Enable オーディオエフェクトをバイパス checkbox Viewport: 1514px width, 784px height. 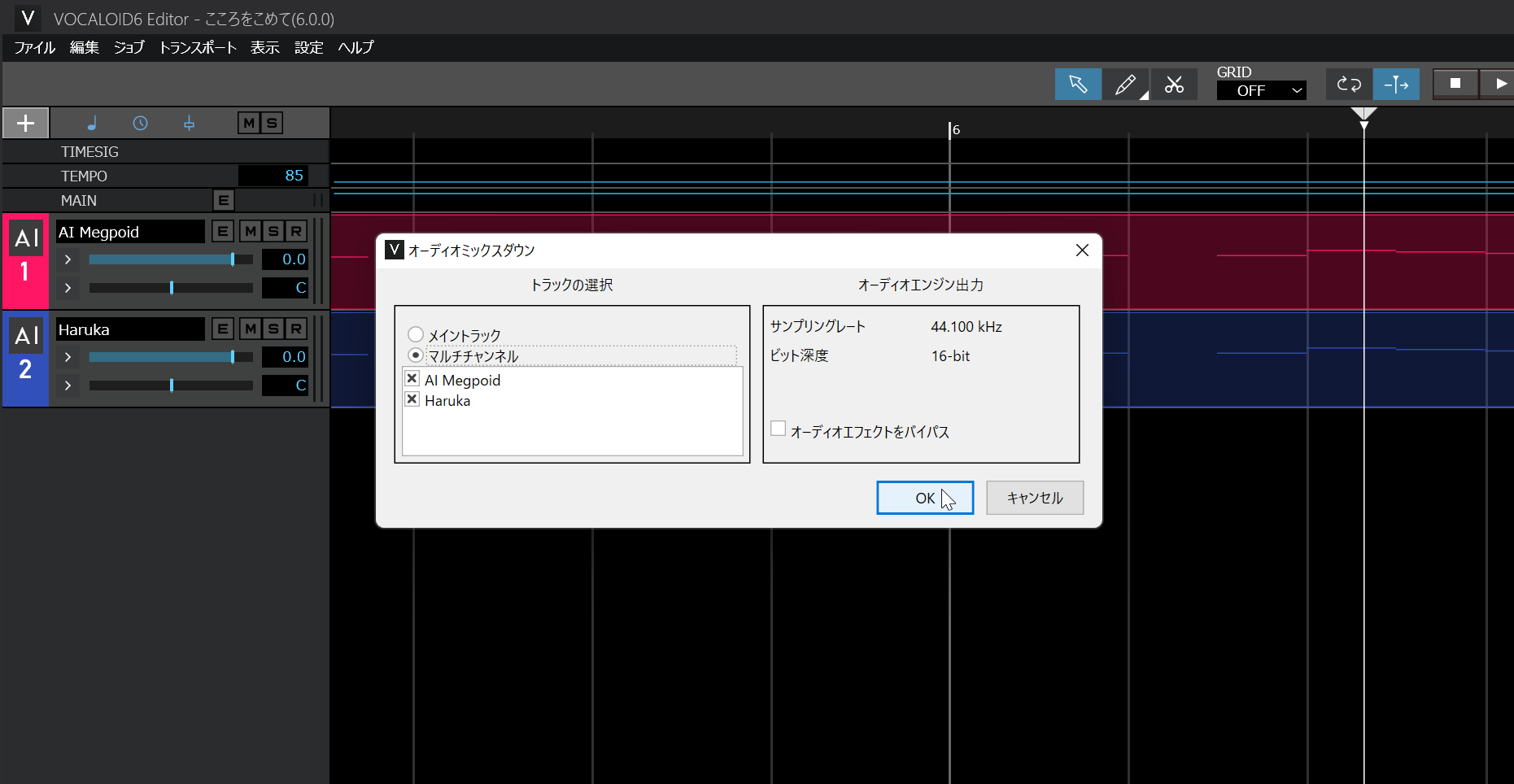click(x=779, y=429)
